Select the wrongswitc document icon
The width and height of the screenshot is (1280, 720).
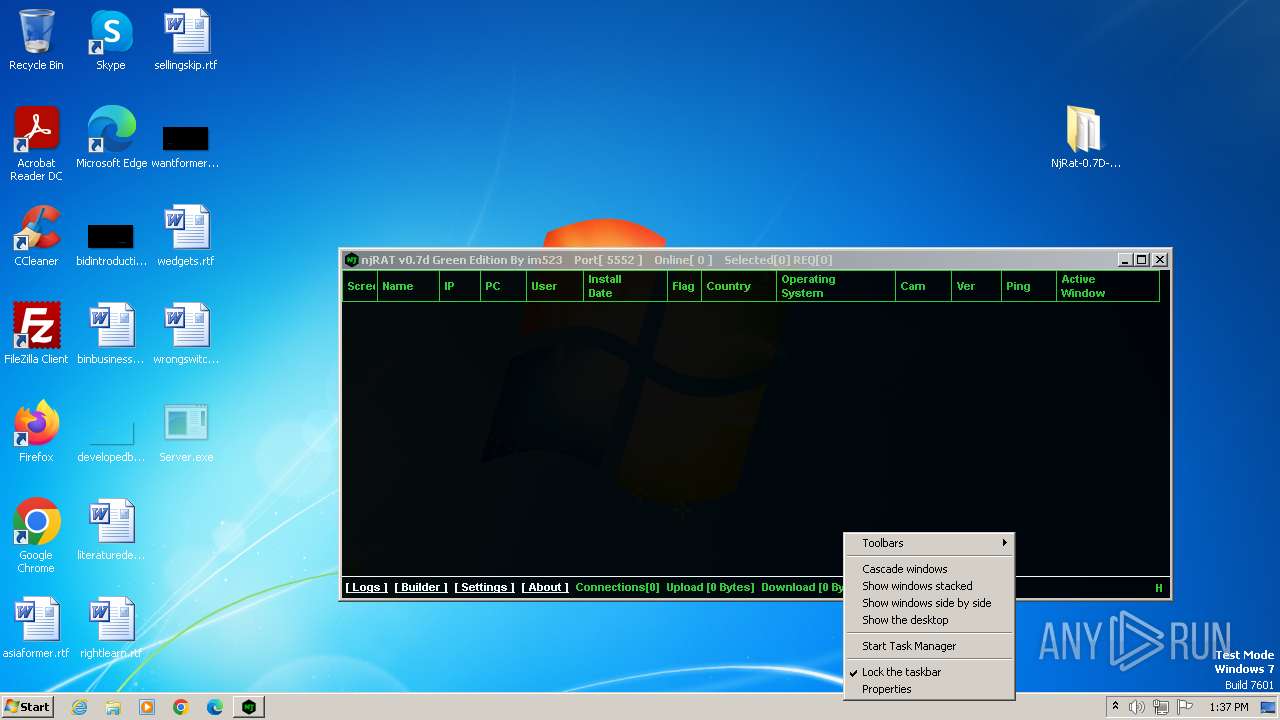(x=186, y=333)
